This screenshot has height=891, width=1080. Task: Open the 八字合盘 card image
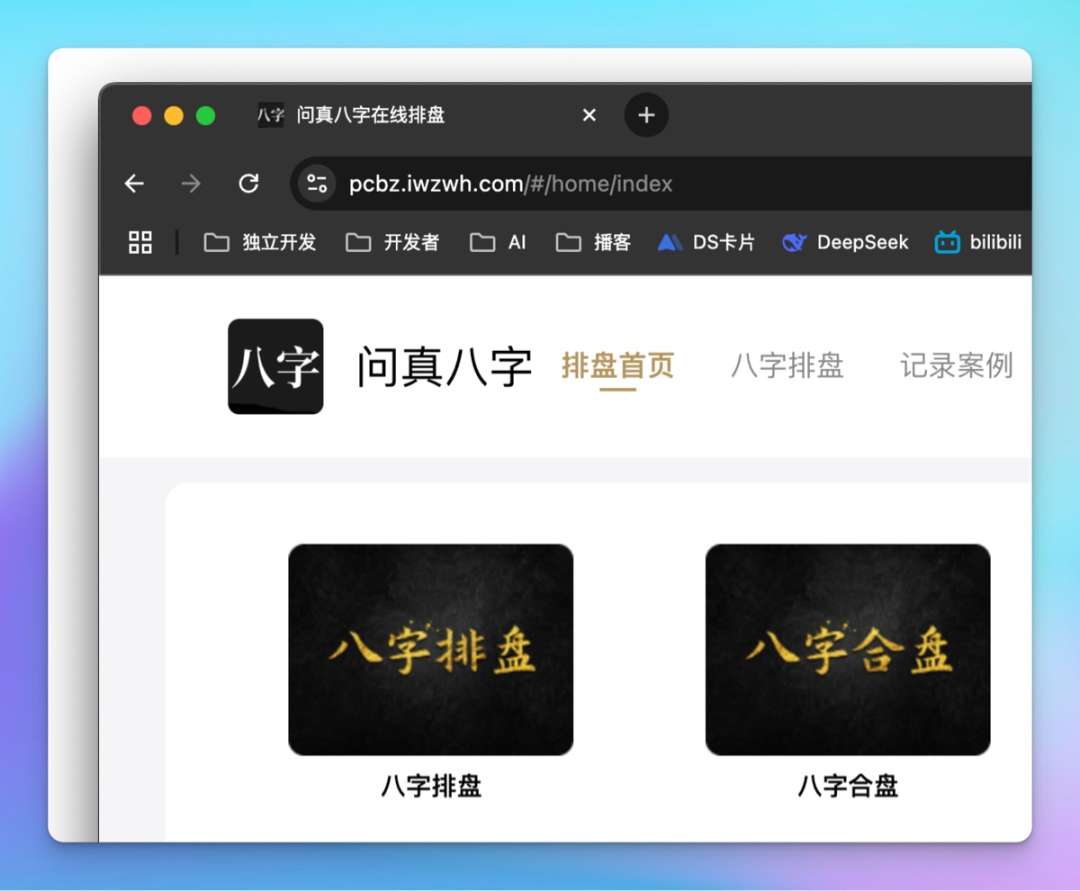[848, 649]
